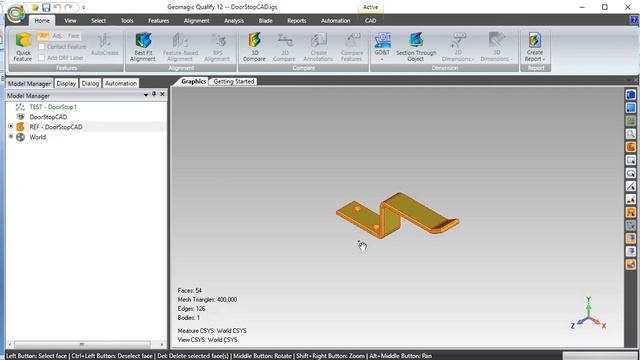Click the Redo arrow icon

69,7
